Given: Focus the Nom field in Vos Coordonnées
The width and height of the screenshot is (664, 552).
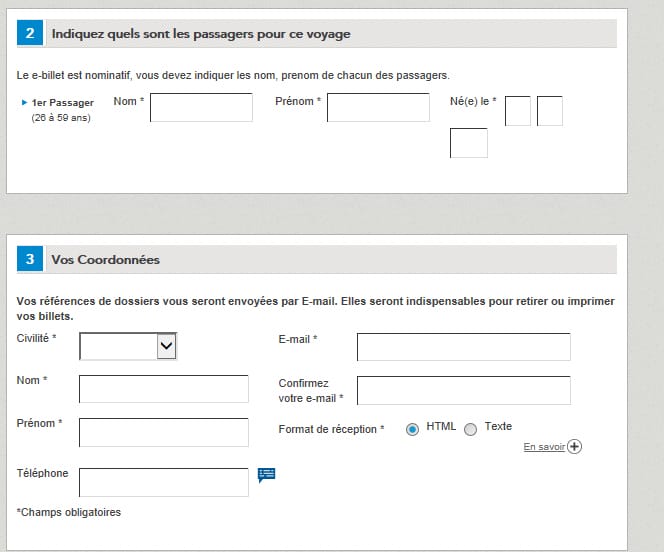Looking at the screenshot, I should pos(164,389).
